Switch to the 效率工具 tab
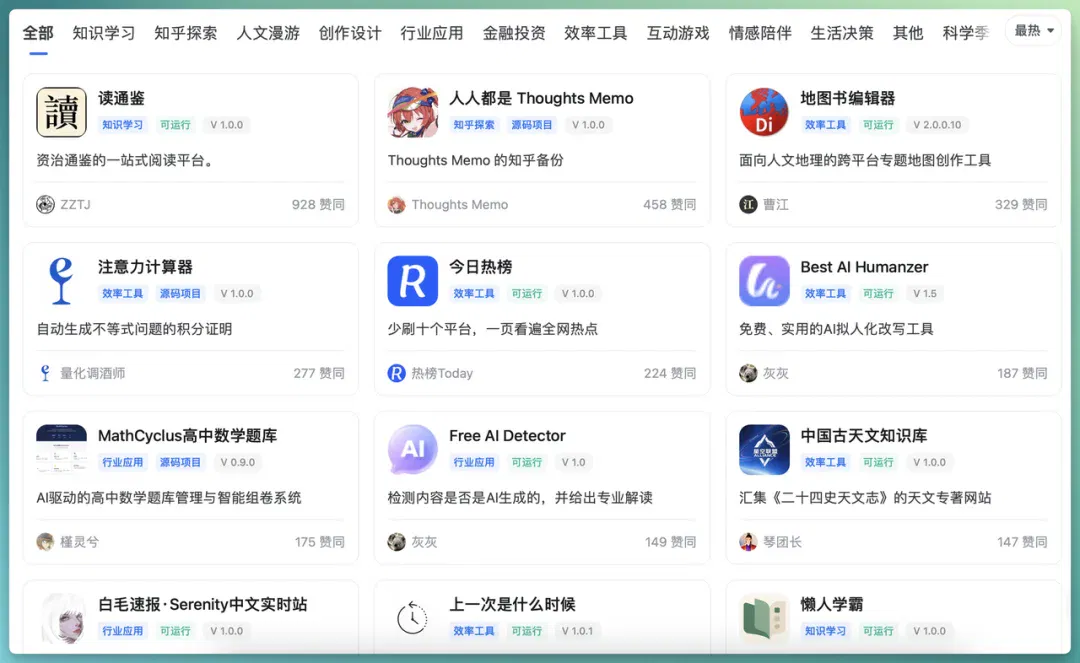Viewport: 1080px width, 663px height. pyautogui.click(x=596, y=33)
